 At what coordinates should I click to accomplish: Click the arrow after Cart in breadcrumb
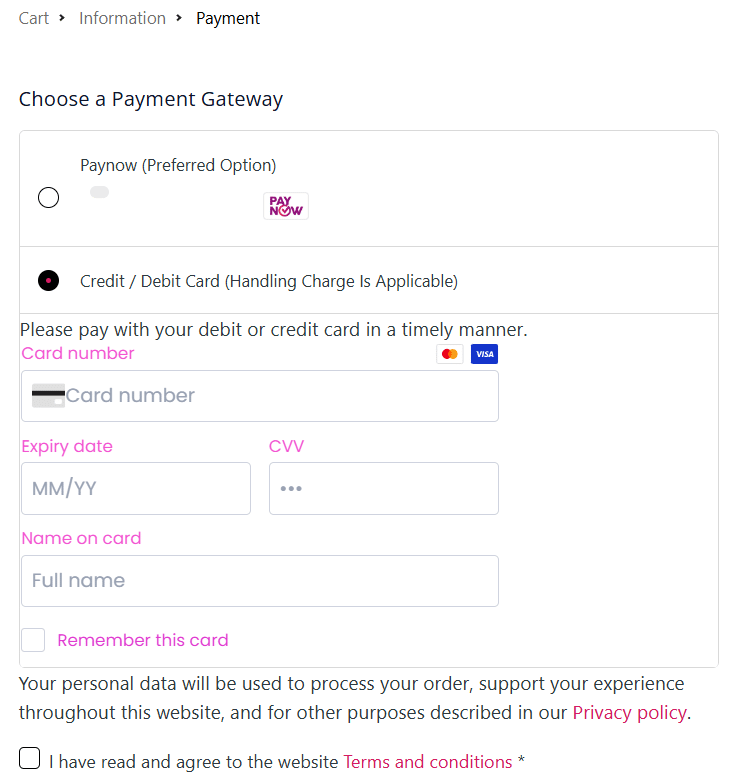click(62, 18)
